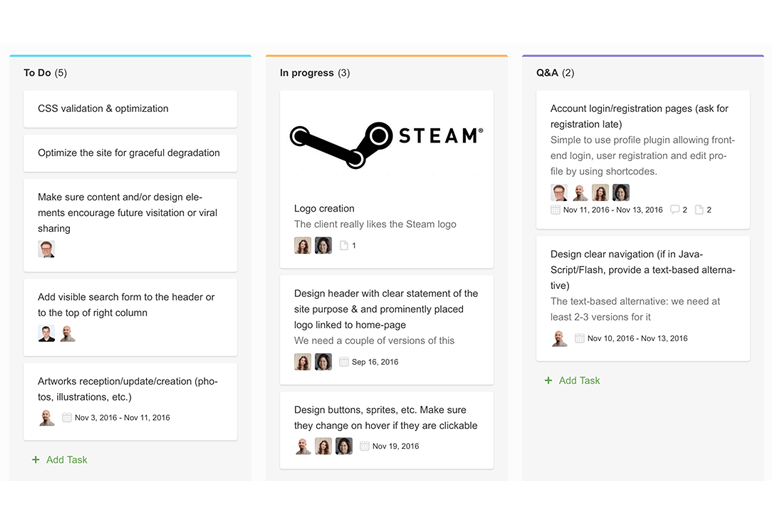Click dark-haired woman avatar on Design buttons task

344,446
